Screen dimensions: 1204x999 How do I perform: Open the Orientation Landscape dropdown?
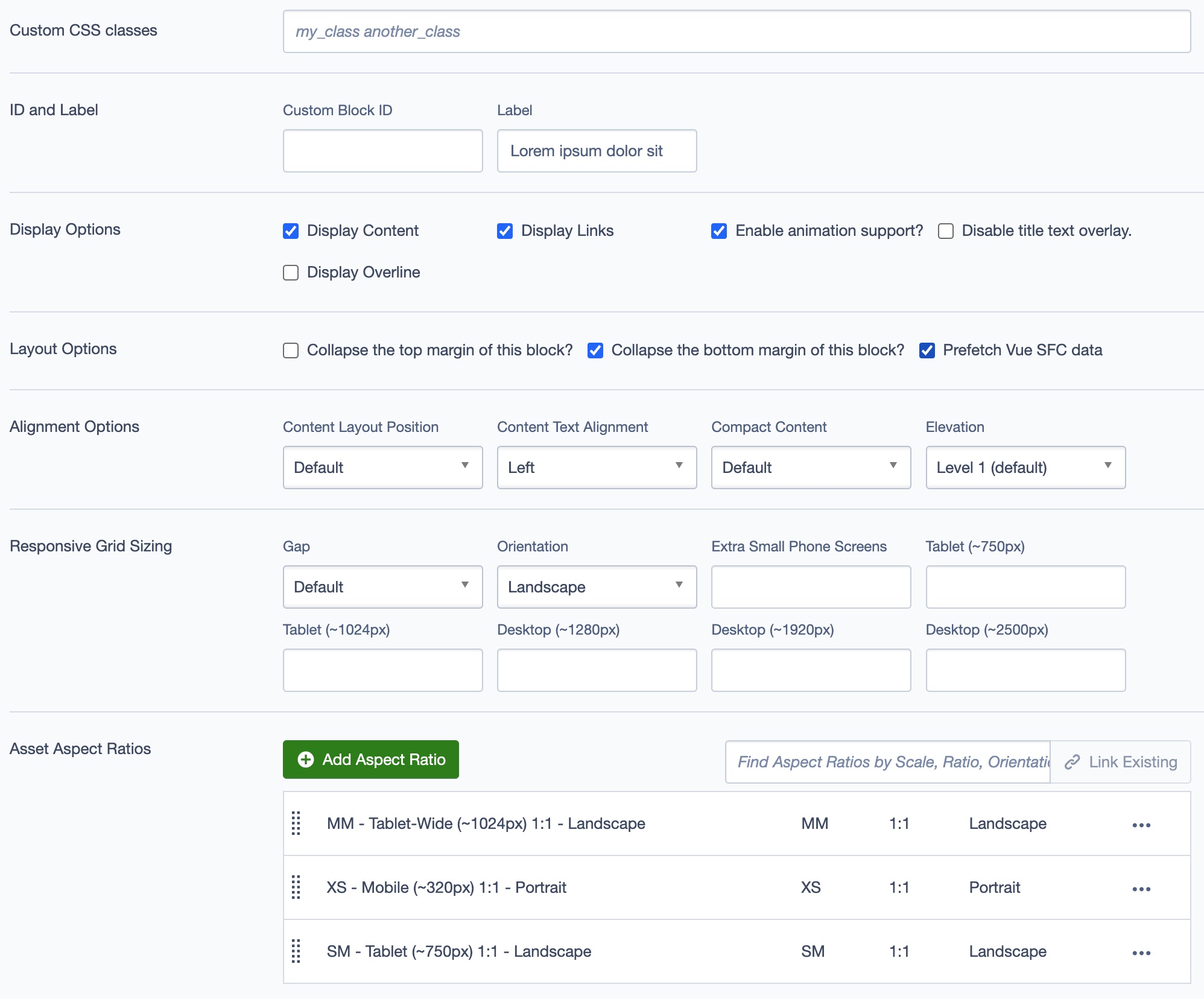click(x=597, y=587)
